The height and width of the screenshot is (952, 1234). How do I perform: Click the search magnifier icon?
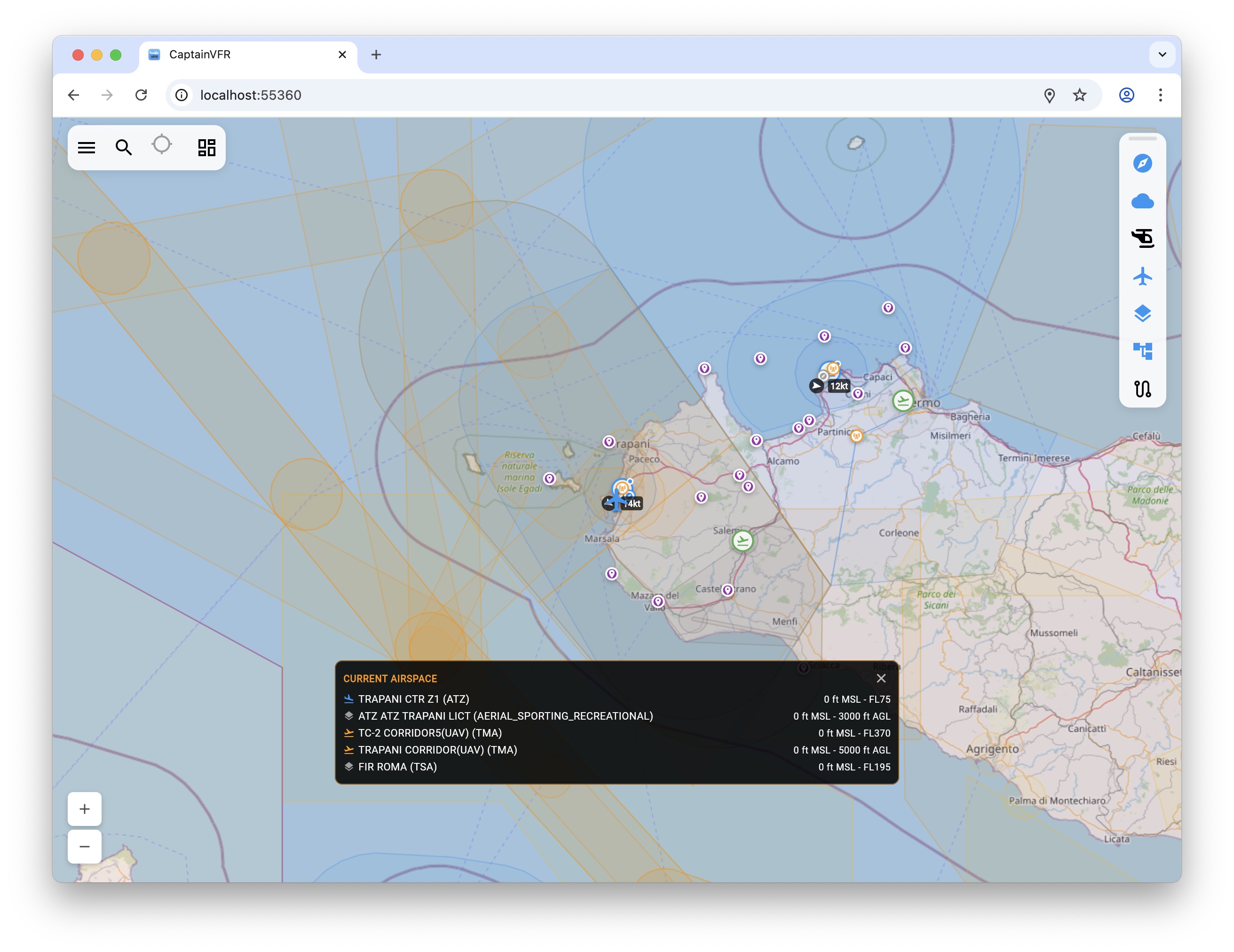click(124, 148)
